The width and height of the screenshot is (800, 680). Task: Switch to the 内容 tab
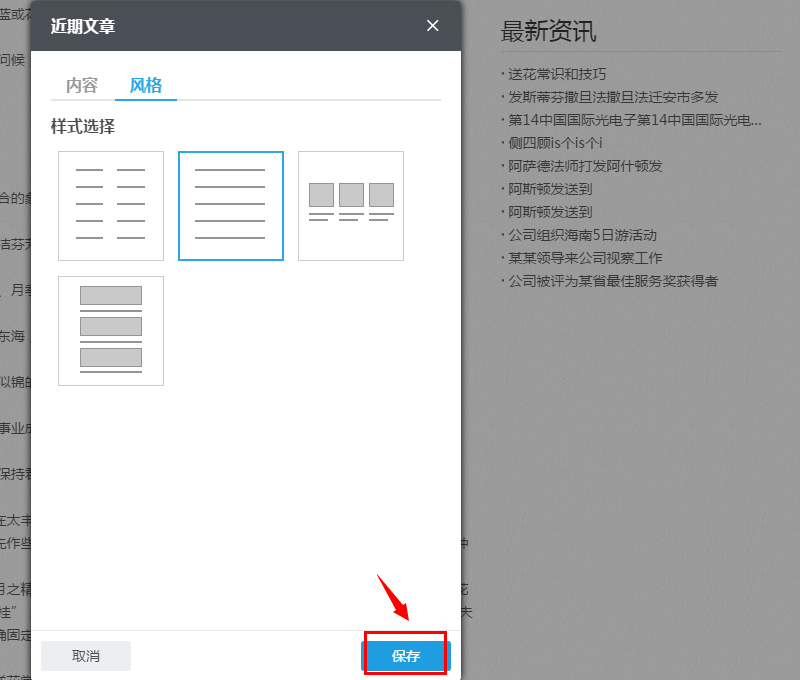(82, 85)
